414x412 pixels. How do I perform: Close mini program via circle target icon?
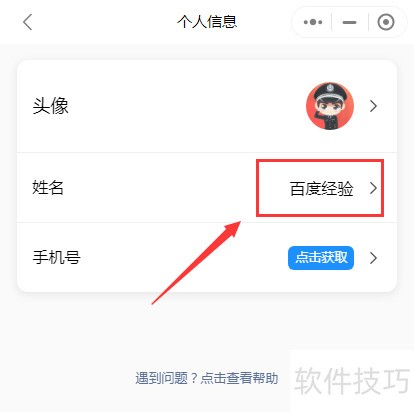[386, 22]
